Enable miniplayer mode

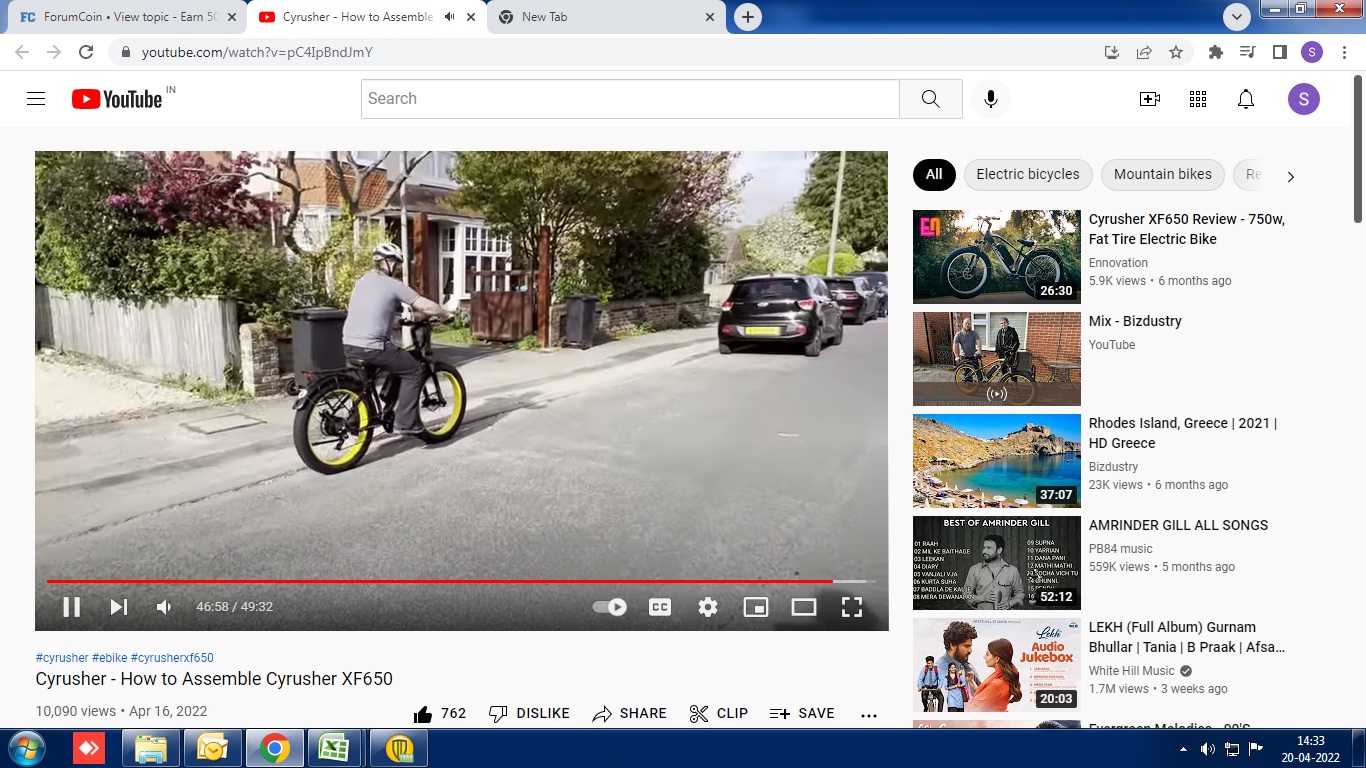click(756, 607)
